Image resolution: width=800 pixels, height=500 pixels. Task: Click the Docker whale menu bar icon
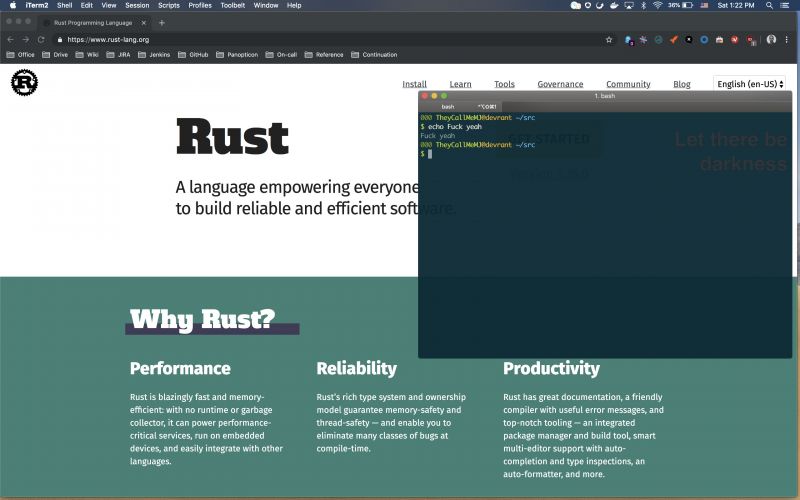[x=614, y=5]
